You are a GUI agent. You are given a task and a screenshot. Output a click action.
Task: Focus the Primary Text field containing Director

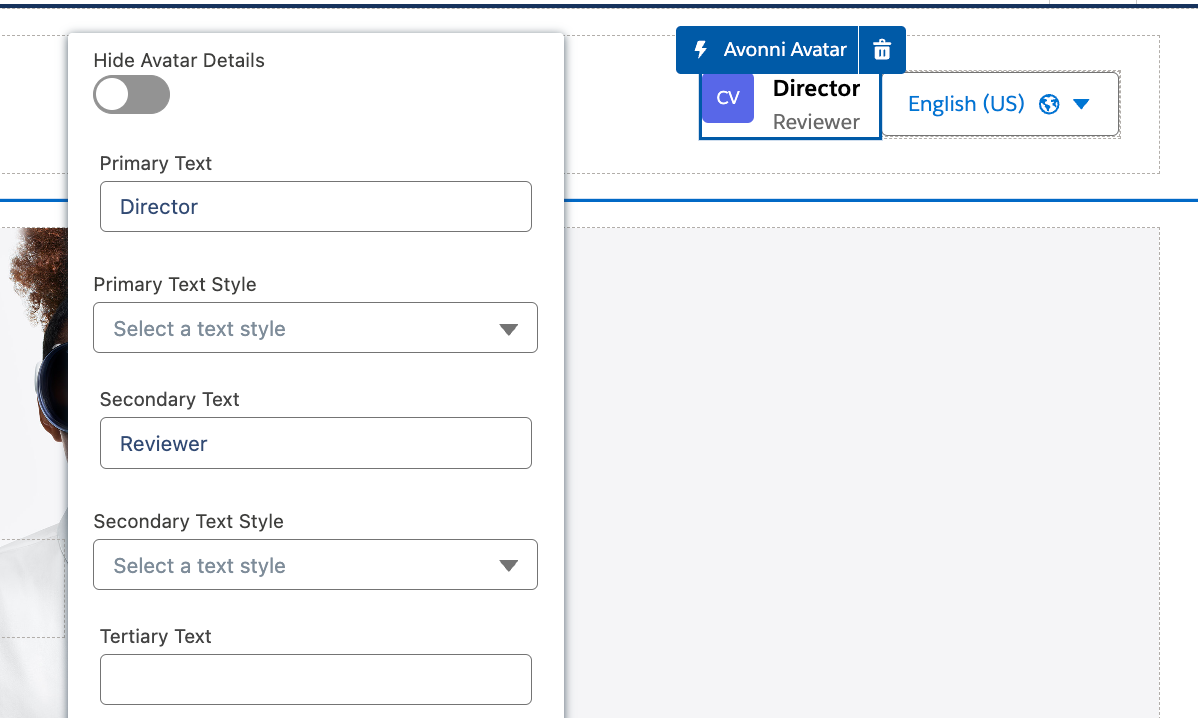click(x=315, y=207)
